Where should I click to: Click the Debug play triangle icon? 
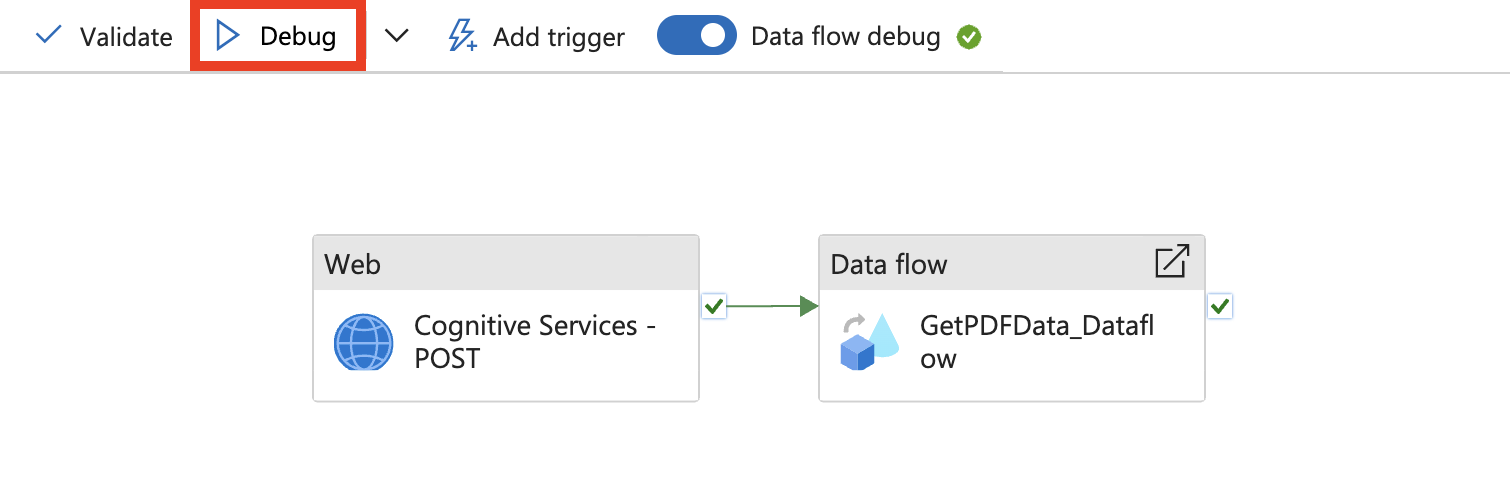point(228,37)
